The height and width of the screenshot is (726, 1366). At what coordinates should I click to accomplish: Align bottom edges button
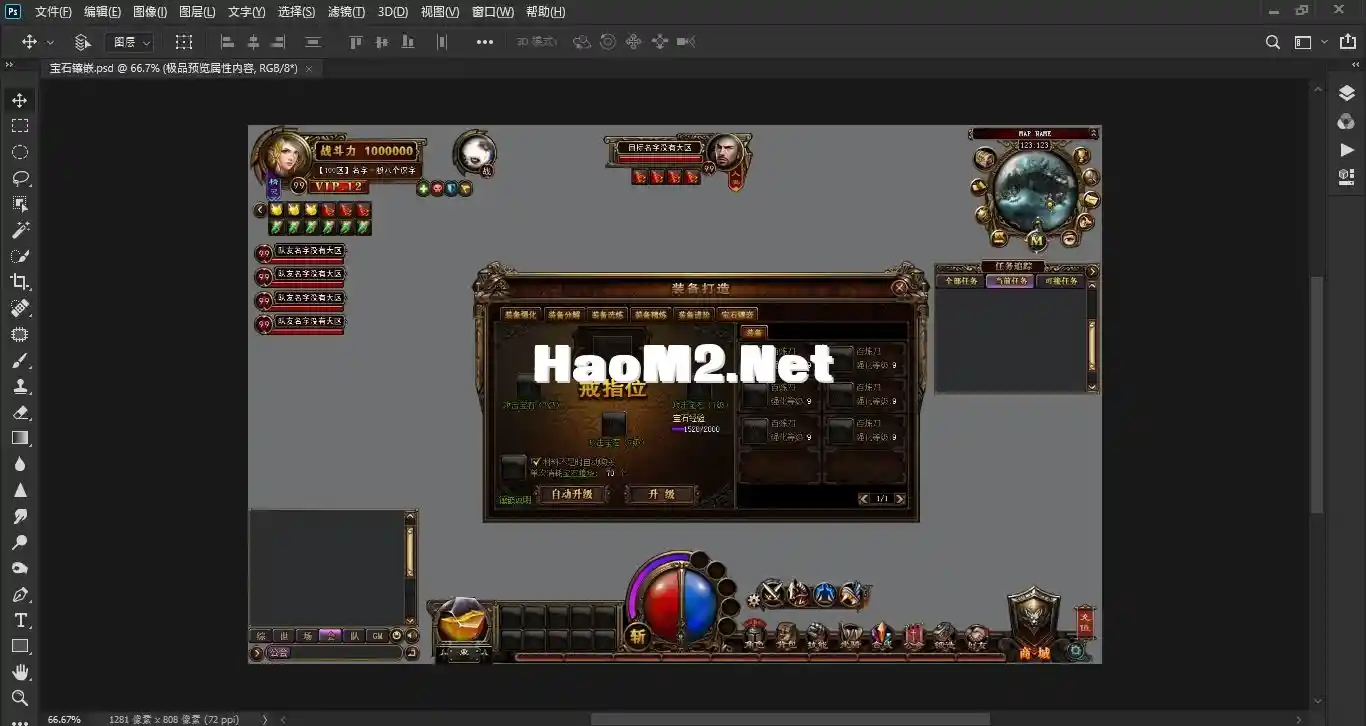tap(407, 42)
